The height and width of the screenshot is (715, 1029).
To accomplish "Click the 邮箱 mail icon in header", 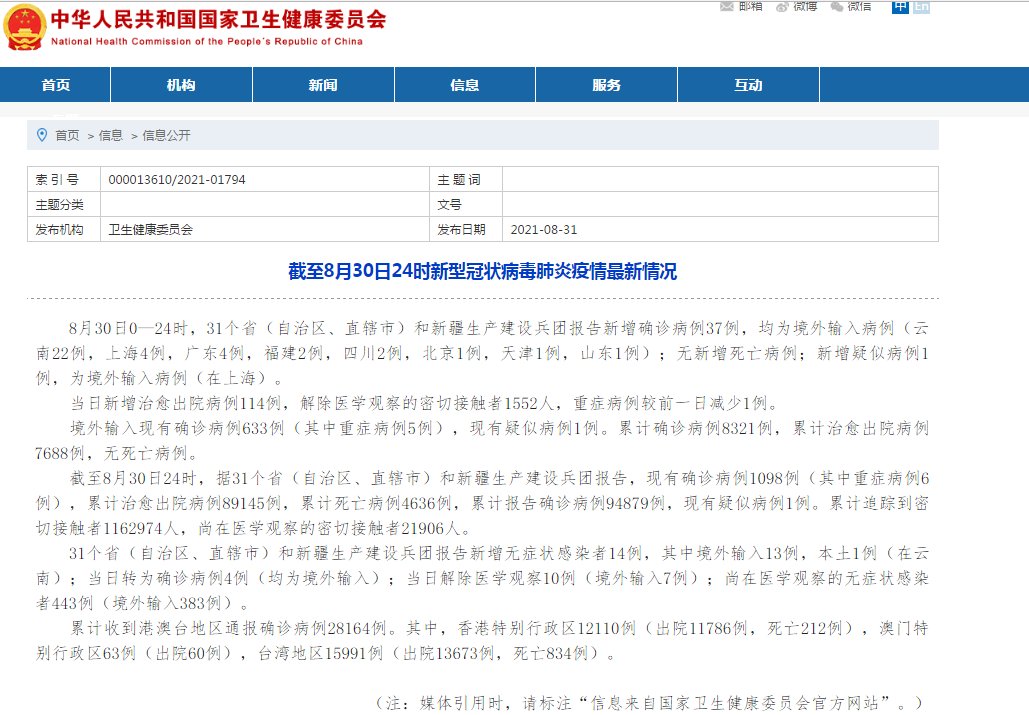I will pyautogui.click(x=726, y=6).
